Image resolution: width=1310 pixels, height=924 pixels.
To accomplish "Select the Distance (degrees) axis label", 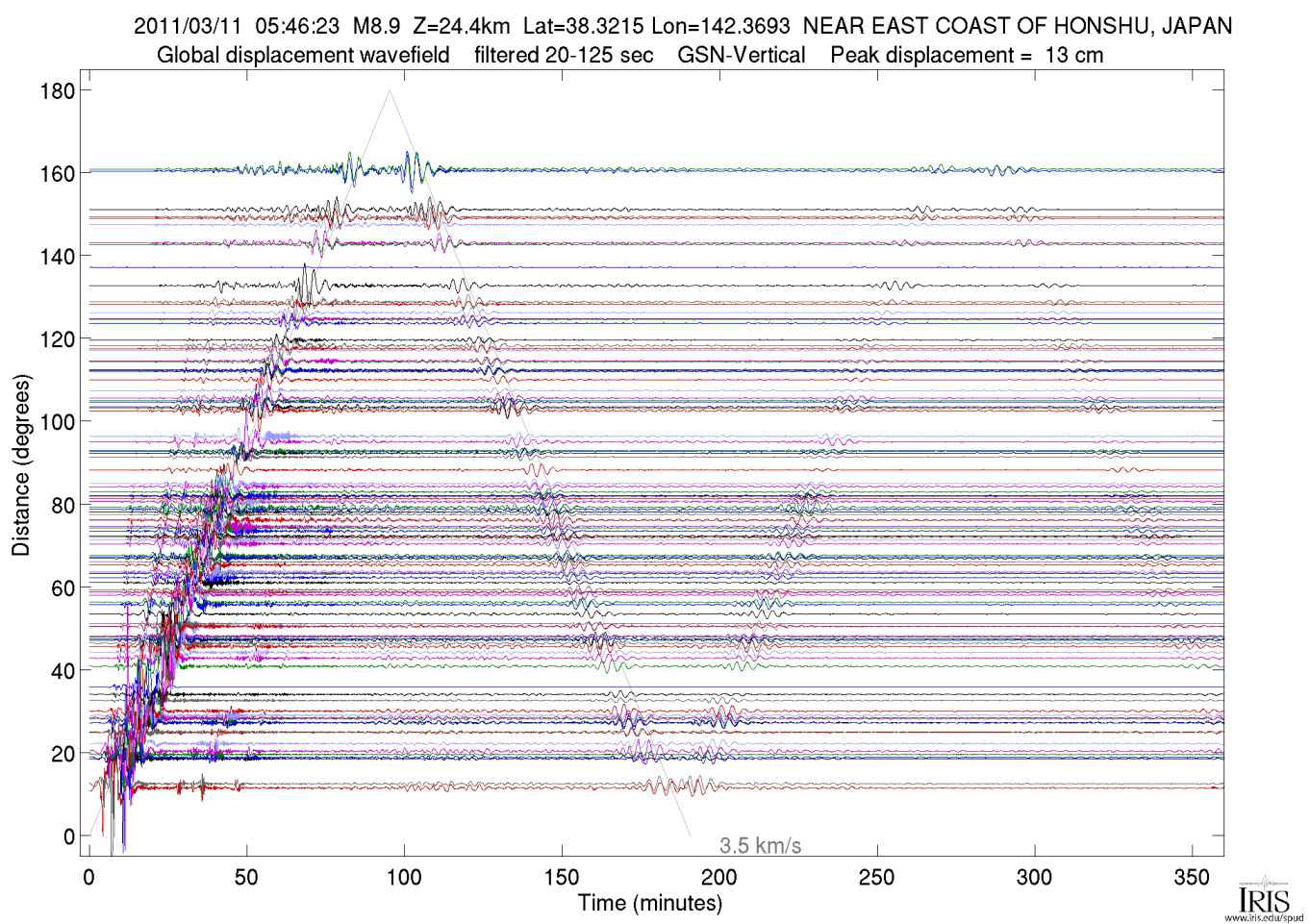I will pos(21,465).
